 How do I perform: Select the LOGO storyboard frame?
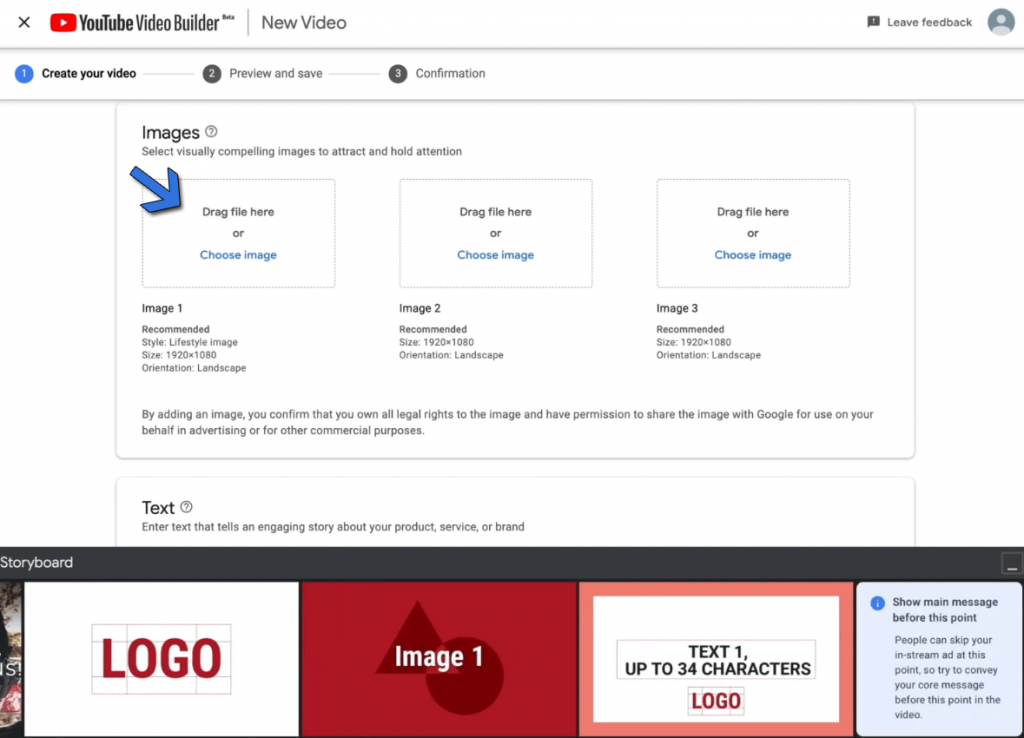pos(161,659)
